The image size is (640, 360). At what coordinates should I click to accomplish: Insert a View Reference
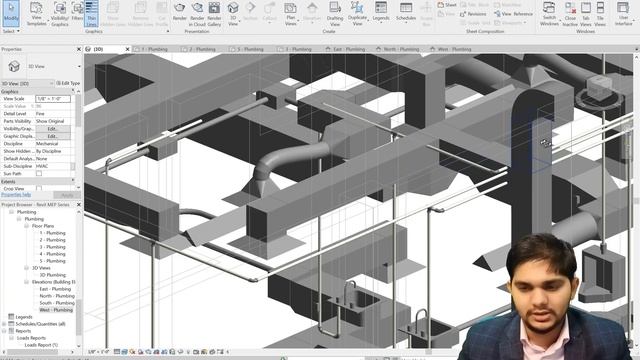tap(513, 14)
